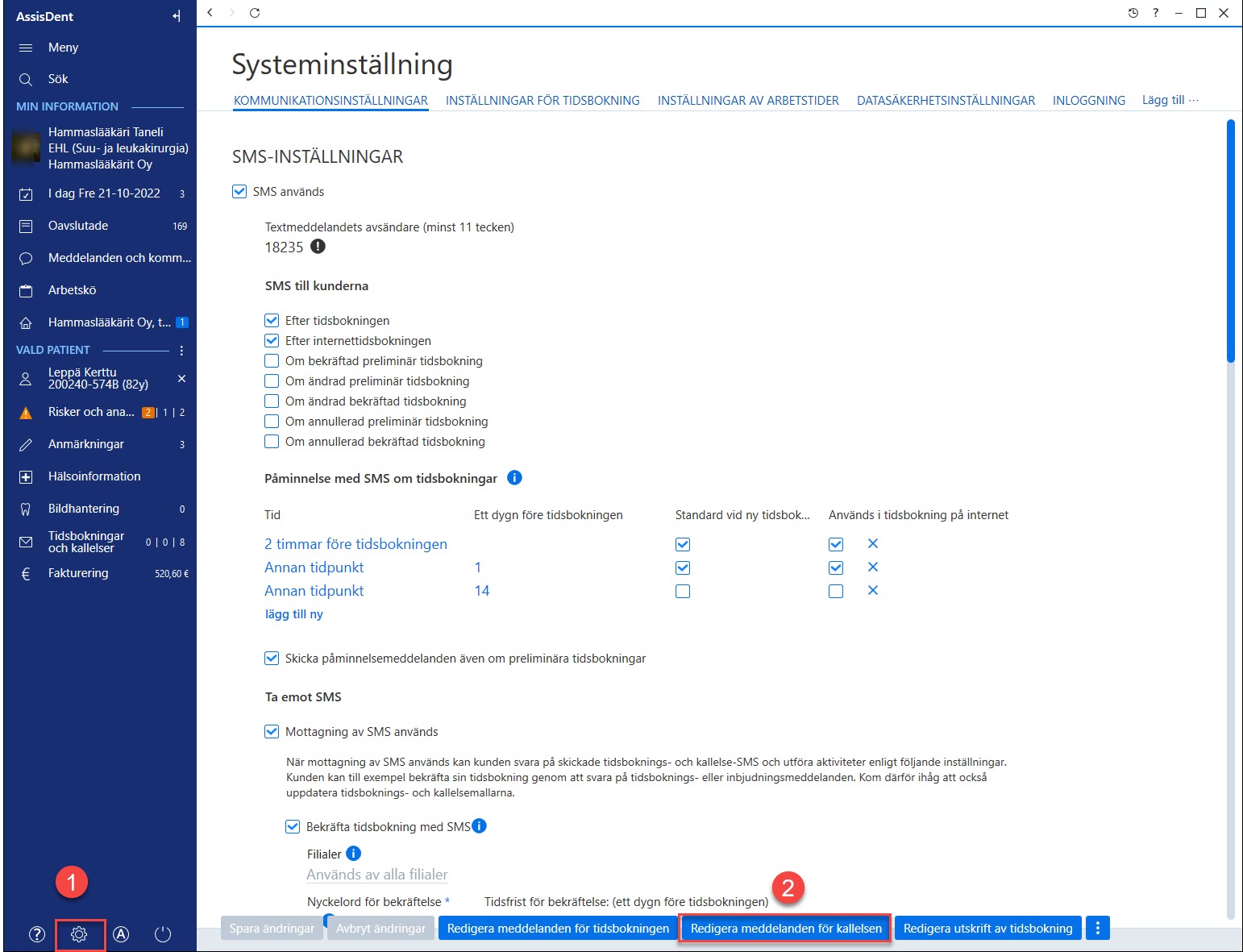Click Avbryt ändringar button
This screenshot has height=952, width=1243.
pyautogui.click(x=380, y=929)
